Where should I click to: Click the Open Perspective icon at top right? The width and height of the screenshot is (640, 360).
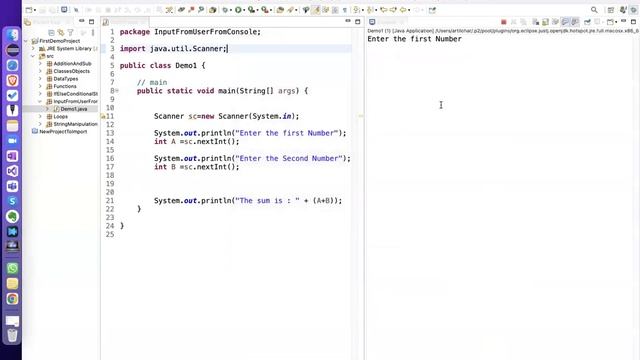[x=611, y=10]
